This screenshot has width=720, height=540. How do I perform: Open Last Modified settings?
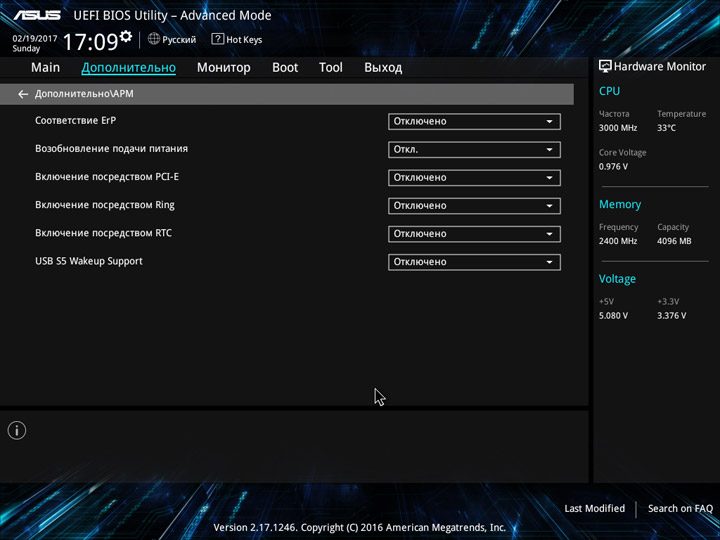point(594,508)
